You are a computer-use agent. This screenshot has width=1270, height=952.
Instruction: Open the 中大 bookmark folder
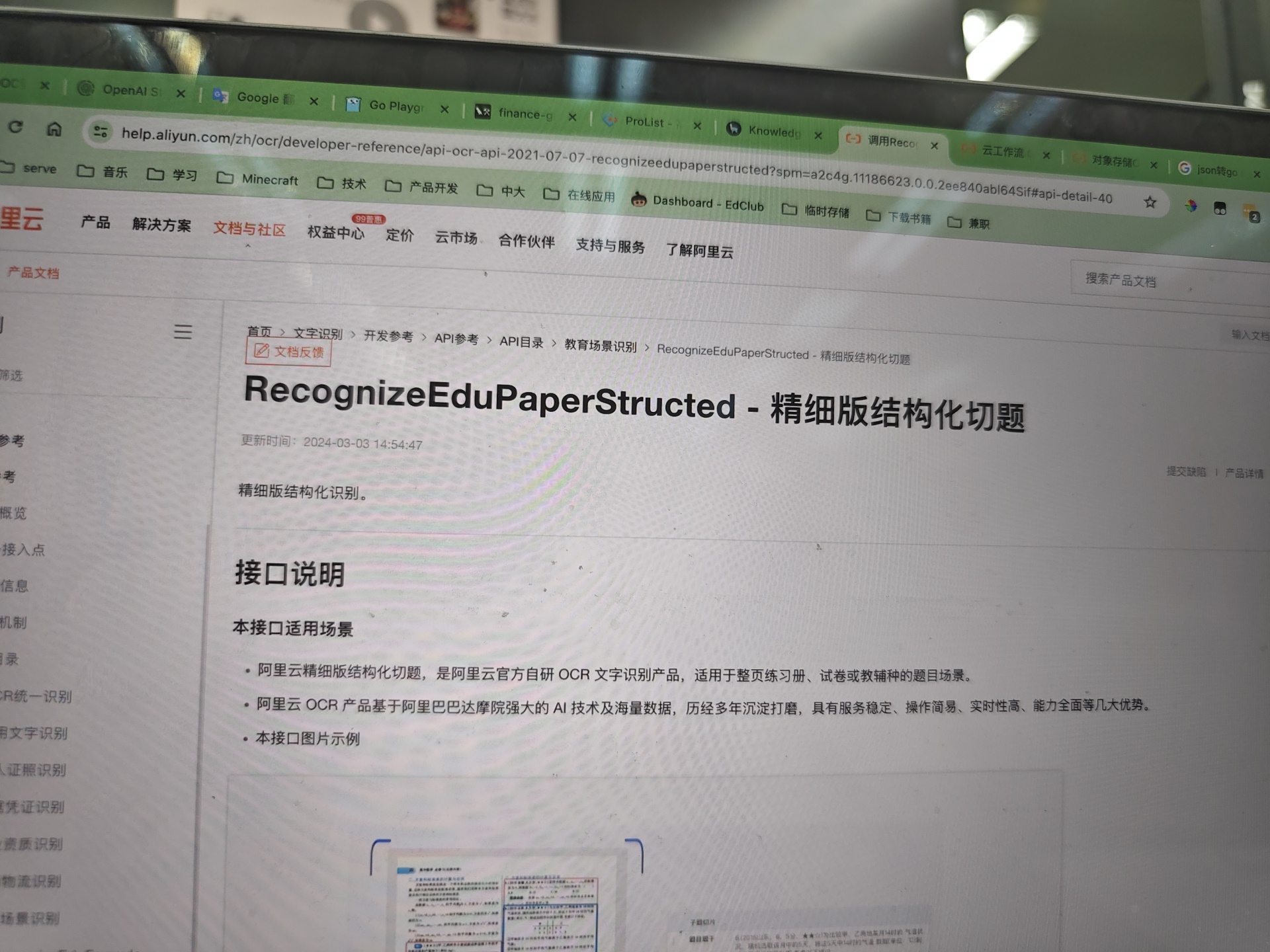[x=501, y=191]
